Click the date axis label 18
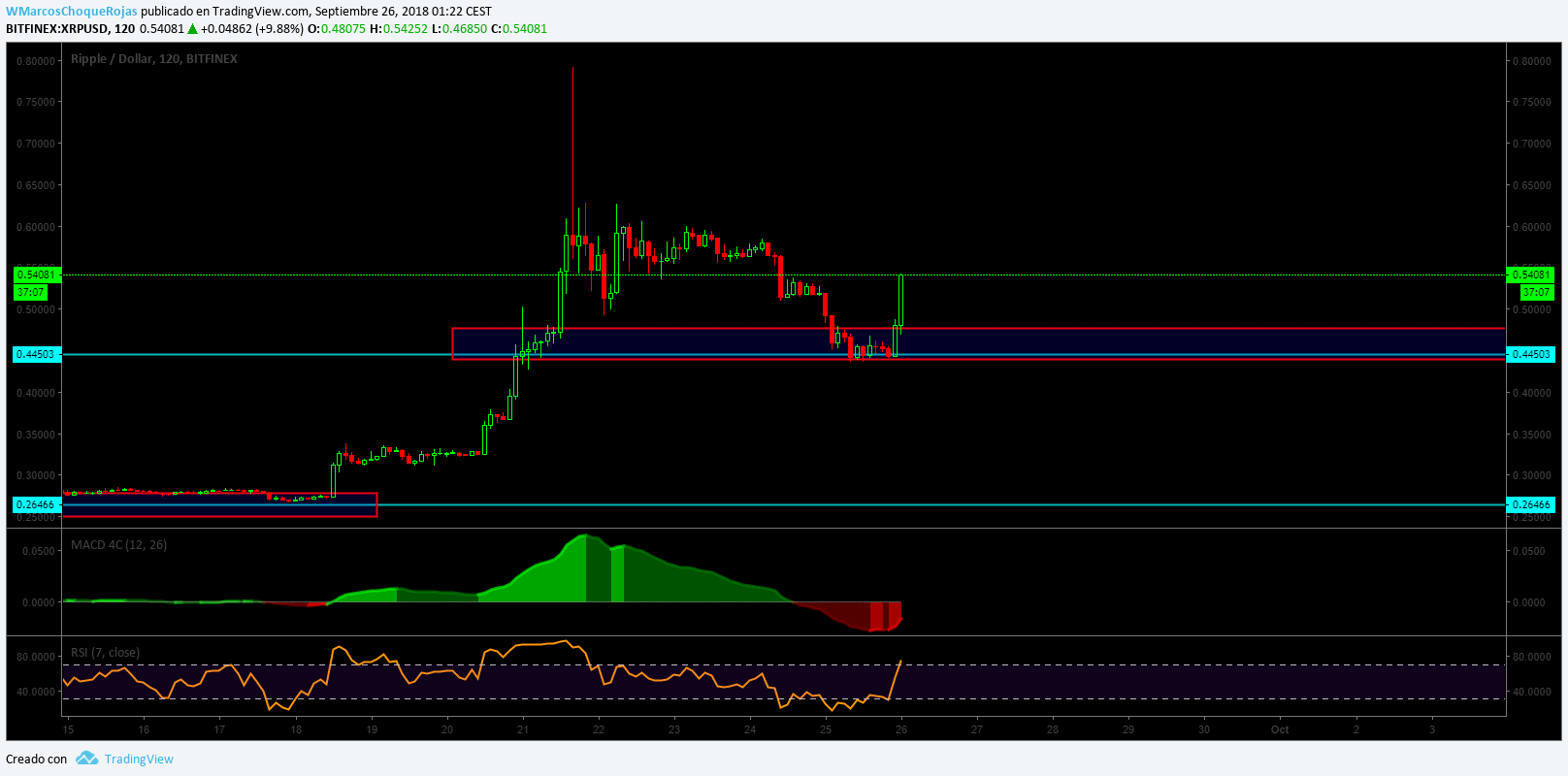Viewport: 1568px width, 776px height. [x=296, y=729]
